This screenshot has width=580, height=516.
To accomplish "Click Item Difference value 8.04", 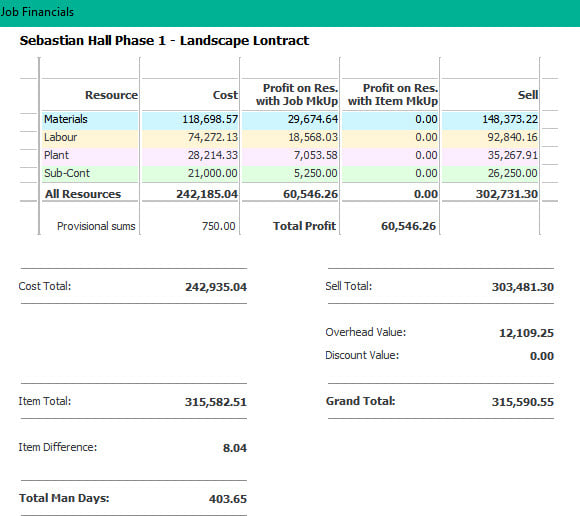I will click(x=235, y=448).
